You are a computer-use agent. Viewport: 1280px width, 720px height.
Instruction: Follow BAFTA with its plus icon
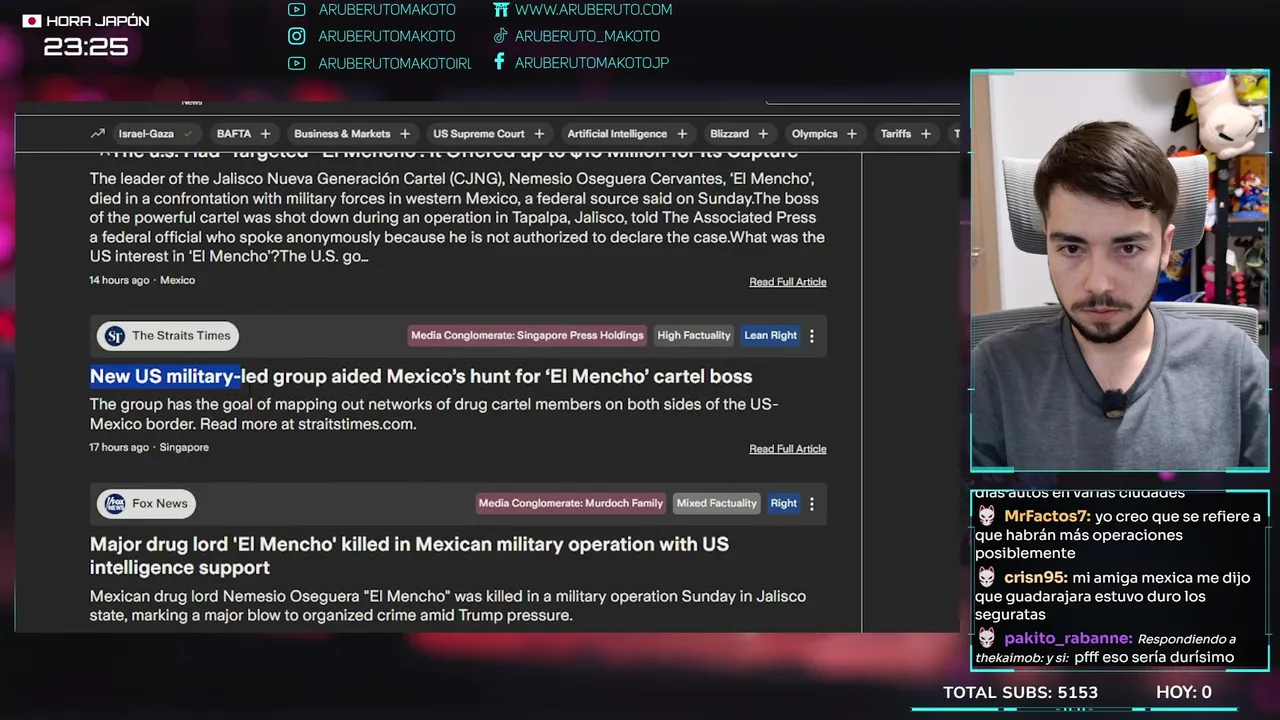[x=266, y=134]
